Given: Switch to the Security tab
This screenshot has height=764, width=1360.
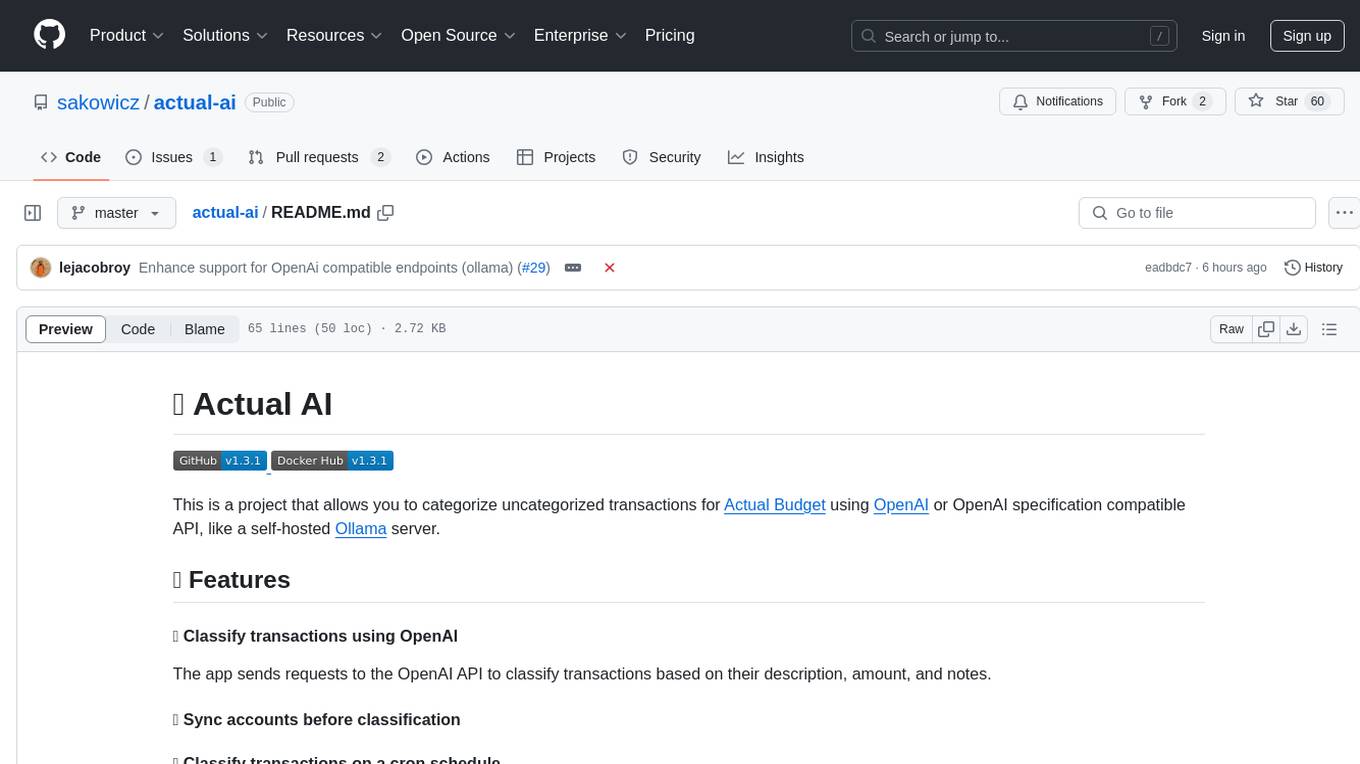Looking at the screenshot, I should tap(662, 157).
